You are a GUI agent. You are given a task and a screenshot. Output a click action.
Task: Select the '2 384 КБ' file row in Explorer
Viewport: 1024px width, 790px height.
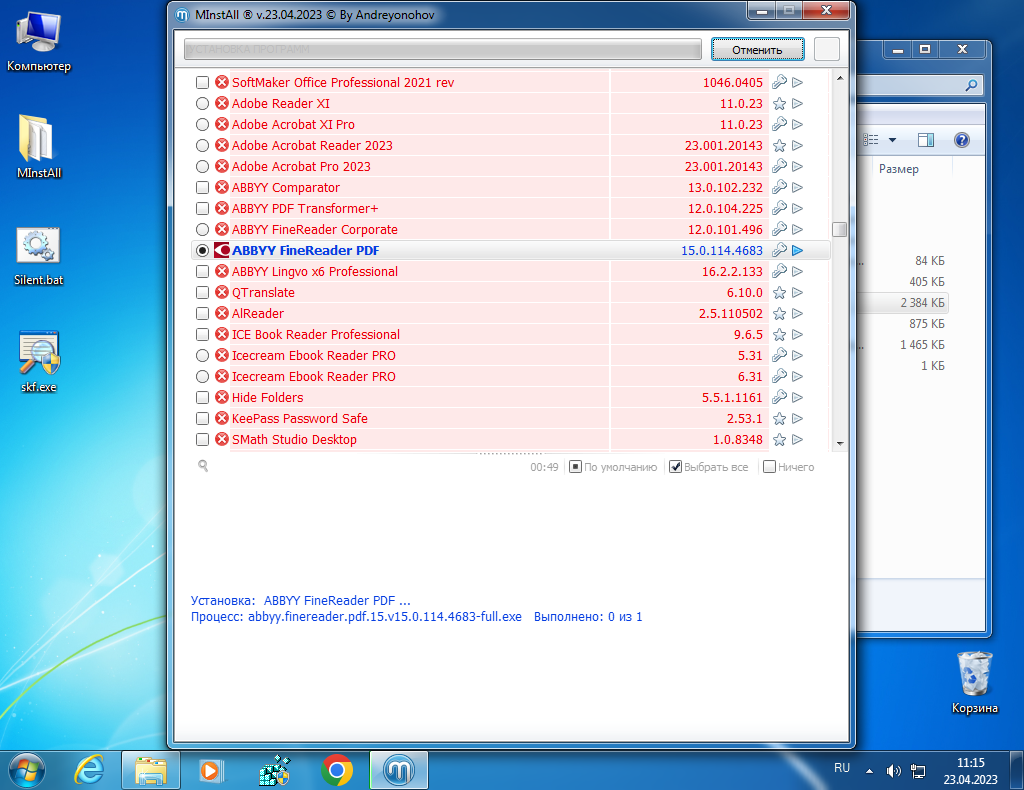tap(903, 302)
